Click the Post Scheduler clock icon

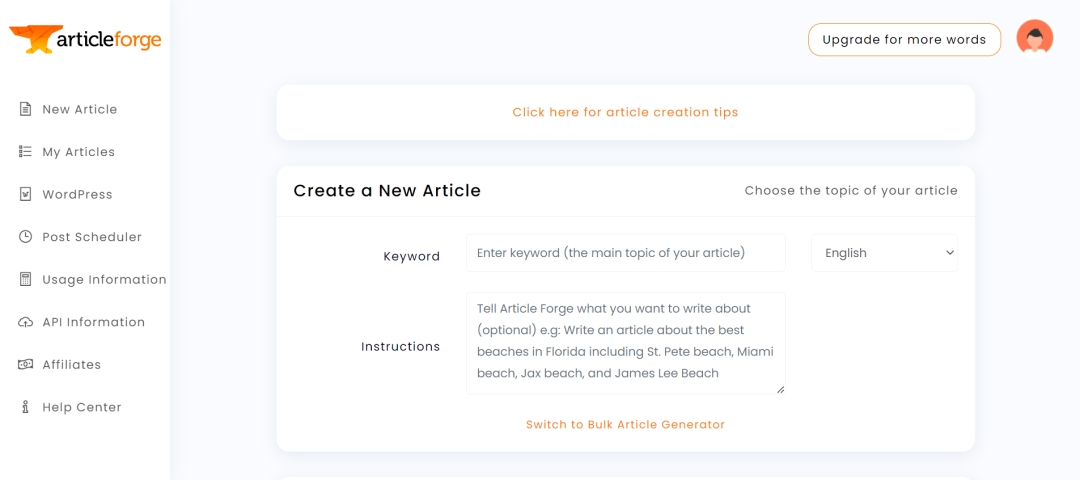26,237
